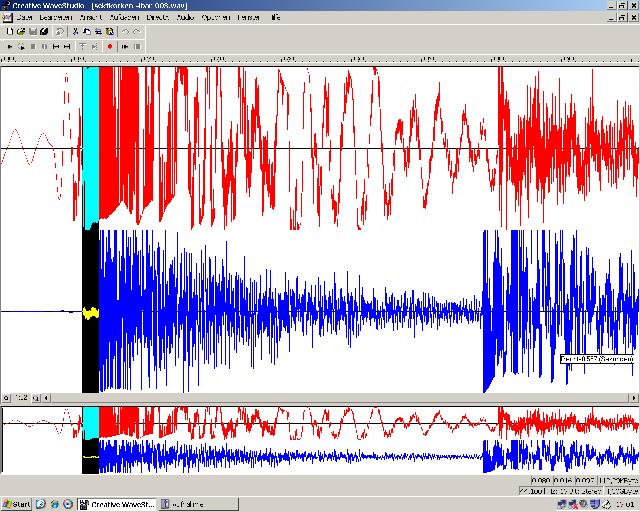Click the selection highlight in overview pane
Image resolution: width=640 pixels, height=512 pixels.
(91, 440)
